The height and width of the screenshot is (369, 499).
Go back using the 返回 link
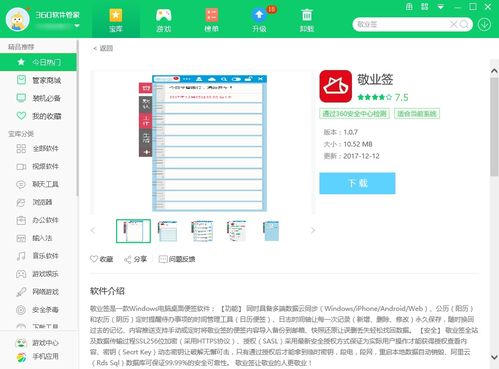103,48
